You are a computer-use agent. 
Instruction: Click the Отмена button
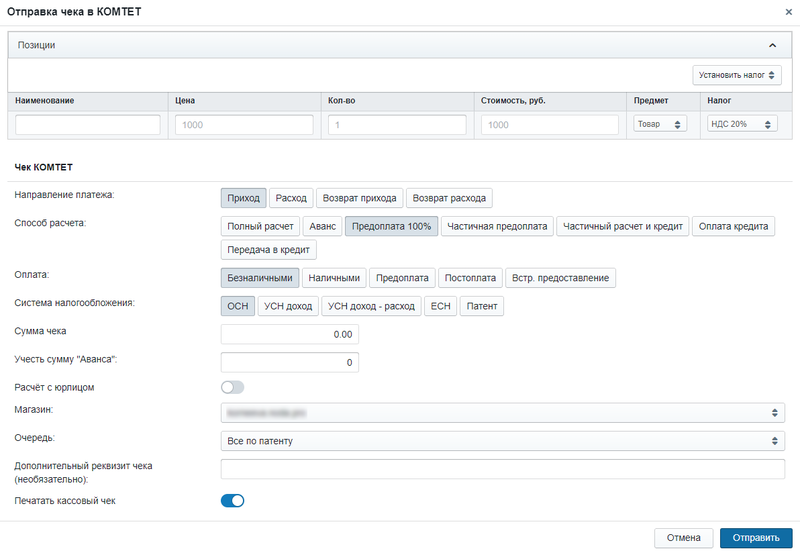coord(684,538)
